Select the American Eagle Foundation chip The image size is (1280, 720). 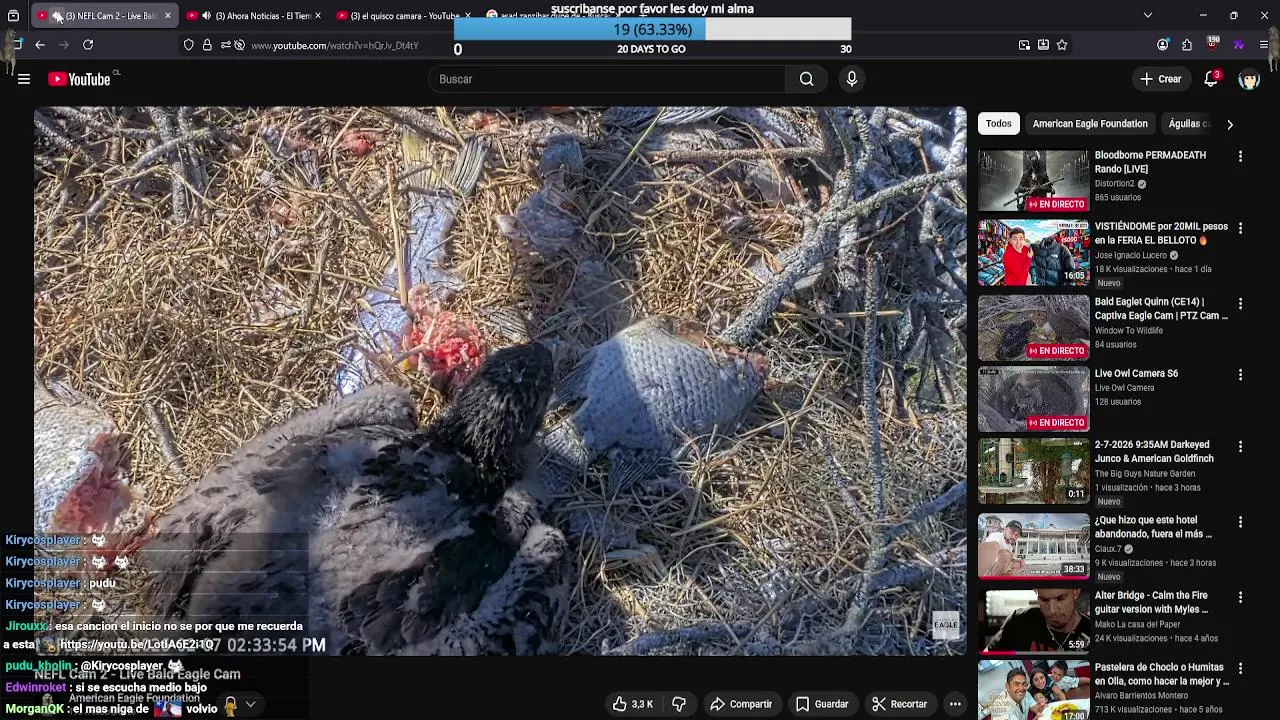click(1090, 124)
